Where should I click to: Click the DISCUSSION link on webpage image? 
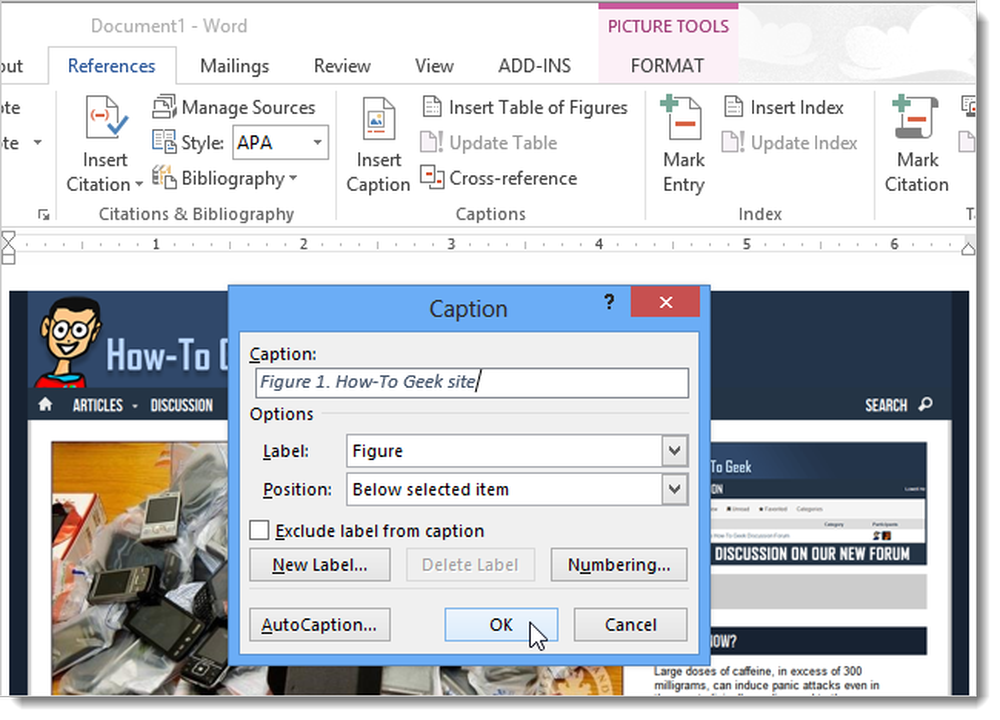click(182, 406)
